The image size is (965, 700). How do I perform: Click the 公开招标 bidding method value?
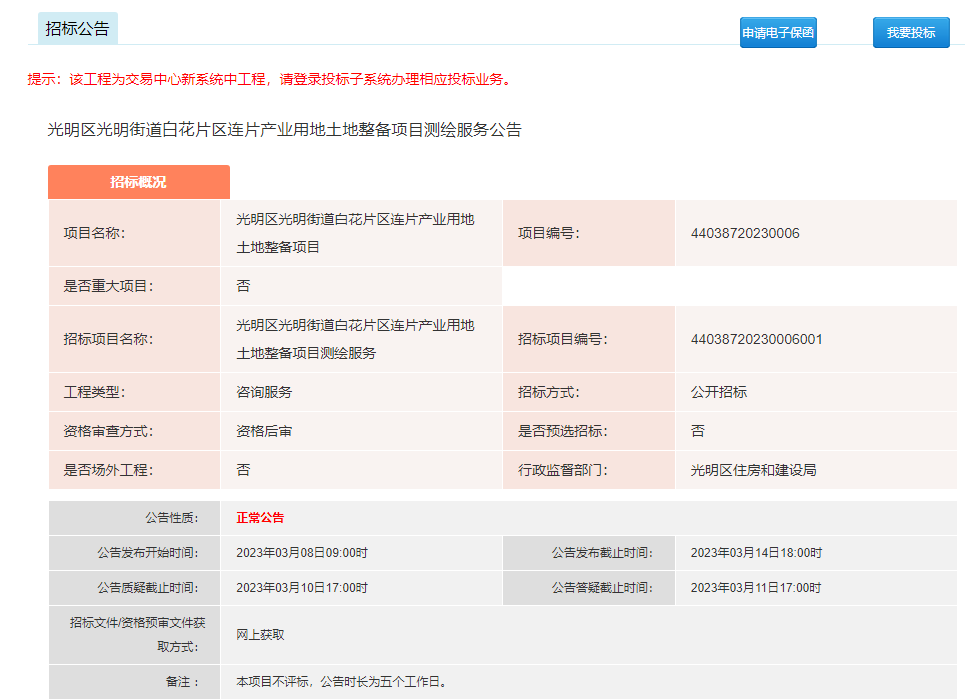(x=718, y=392)
